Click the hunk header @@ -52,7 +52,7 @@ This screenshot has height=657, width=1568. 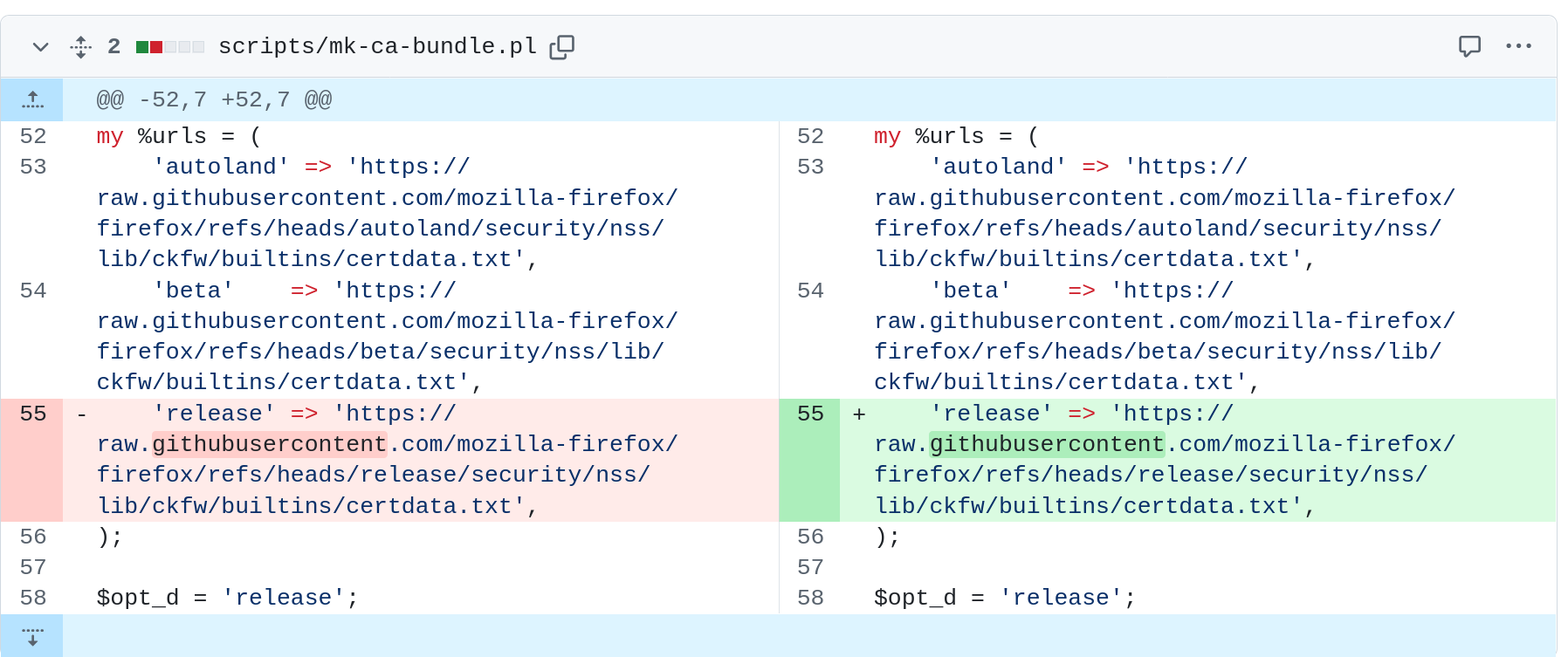tap(214, 99)
